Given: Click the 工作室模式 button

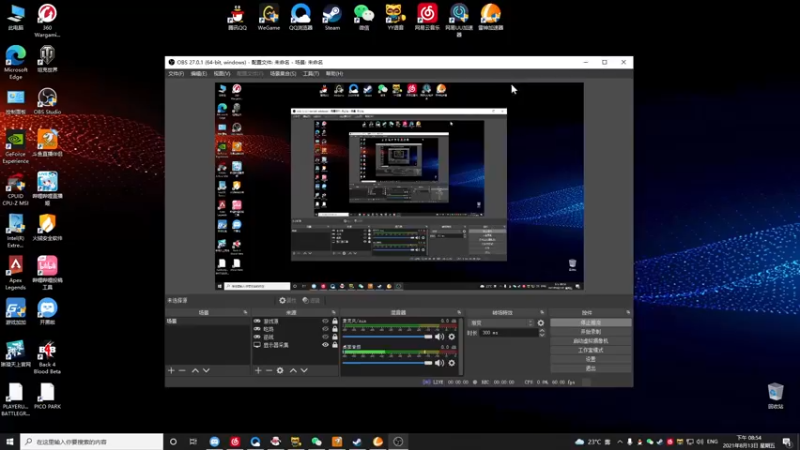Looking at the screenshot, I should tap(590, 350).
